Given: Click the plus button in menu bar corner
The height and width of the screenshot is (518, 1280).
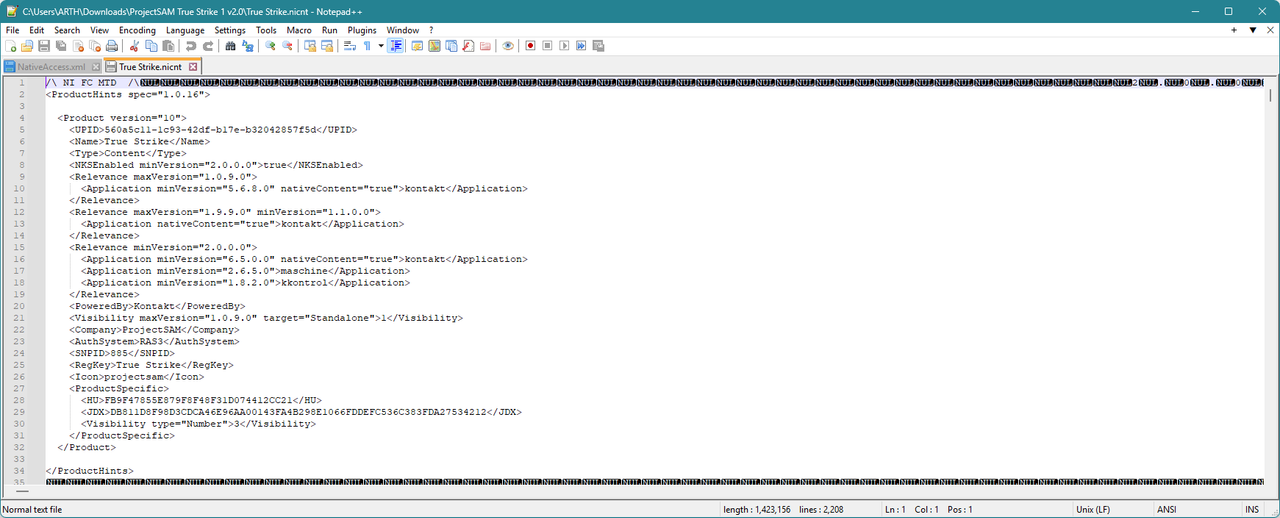Looking at the screenshot, I should coord(1234,30).
